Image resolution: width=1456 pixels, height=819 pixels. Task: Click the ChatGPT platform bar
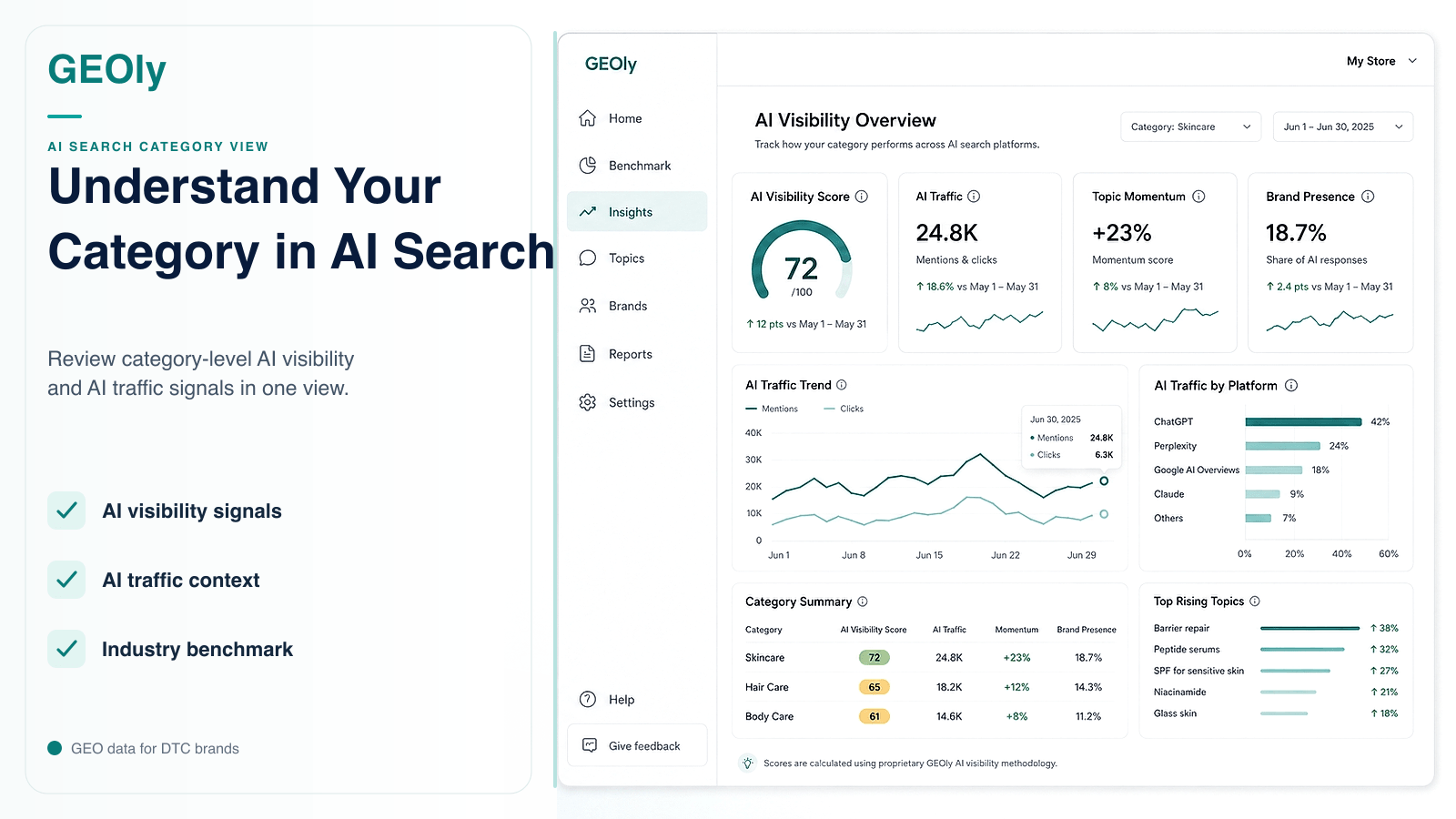click(1303, 421)
